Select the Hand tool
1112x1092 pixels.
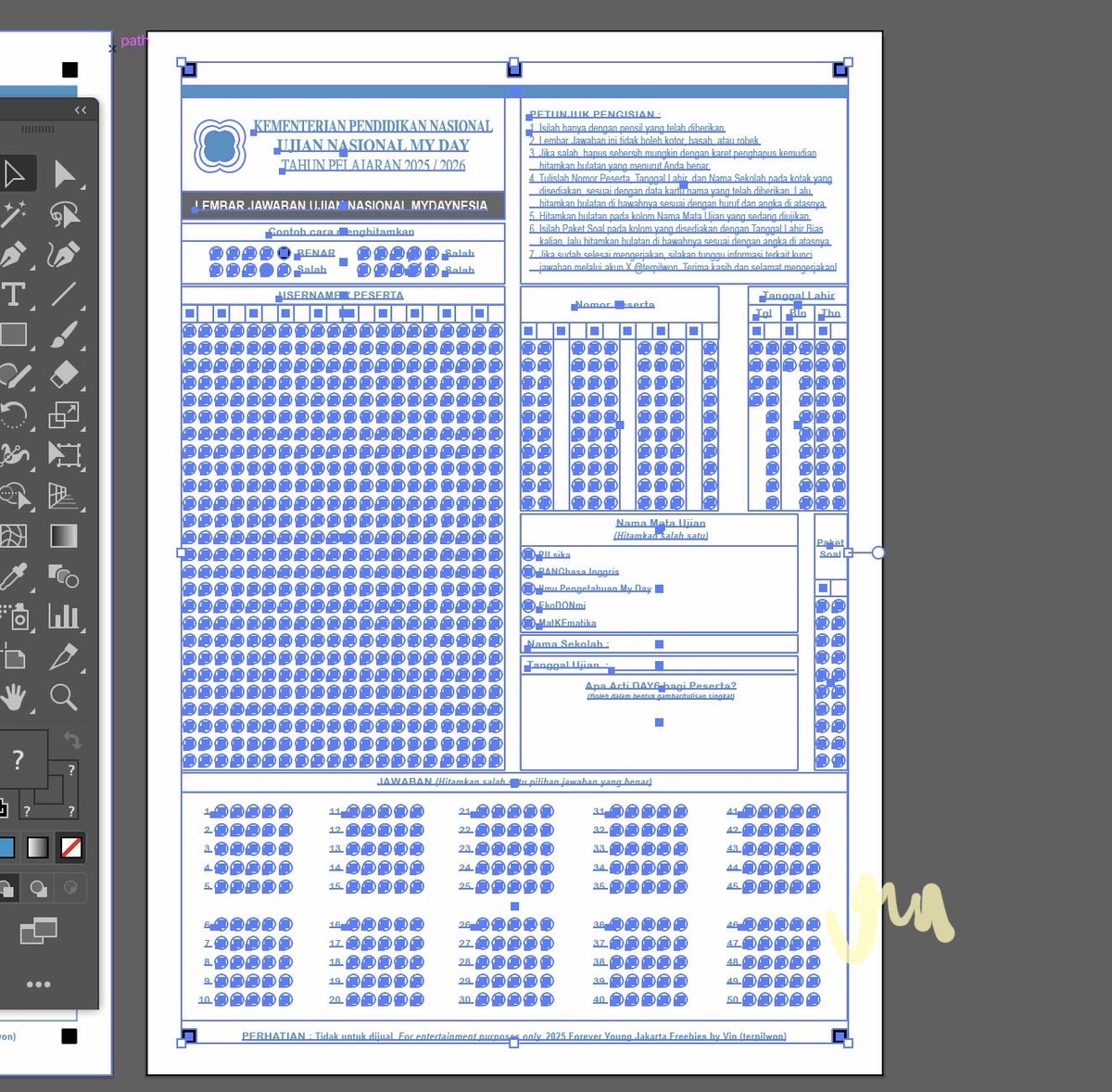click(13, 697)
